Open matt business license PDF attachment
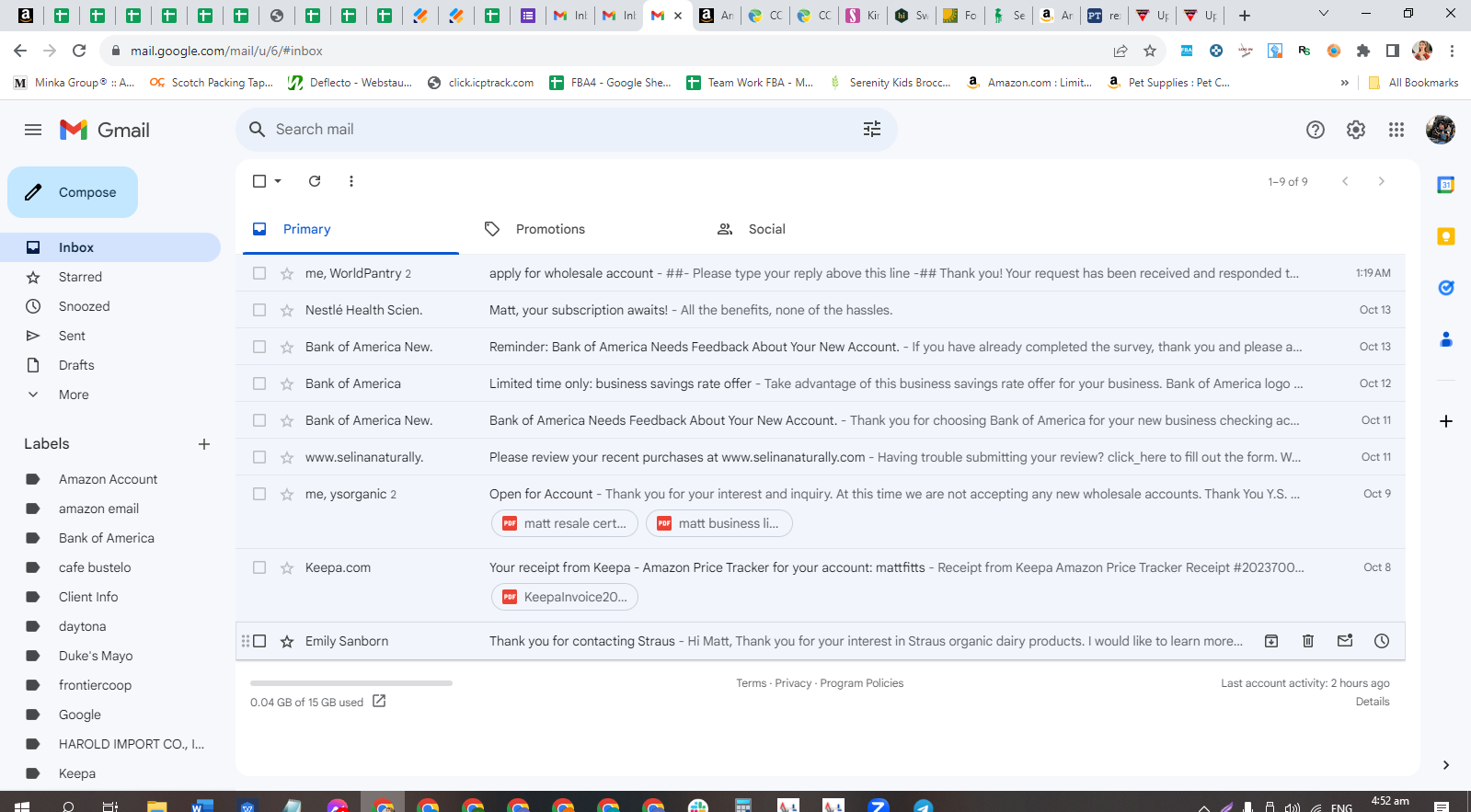 coord(719,523)
